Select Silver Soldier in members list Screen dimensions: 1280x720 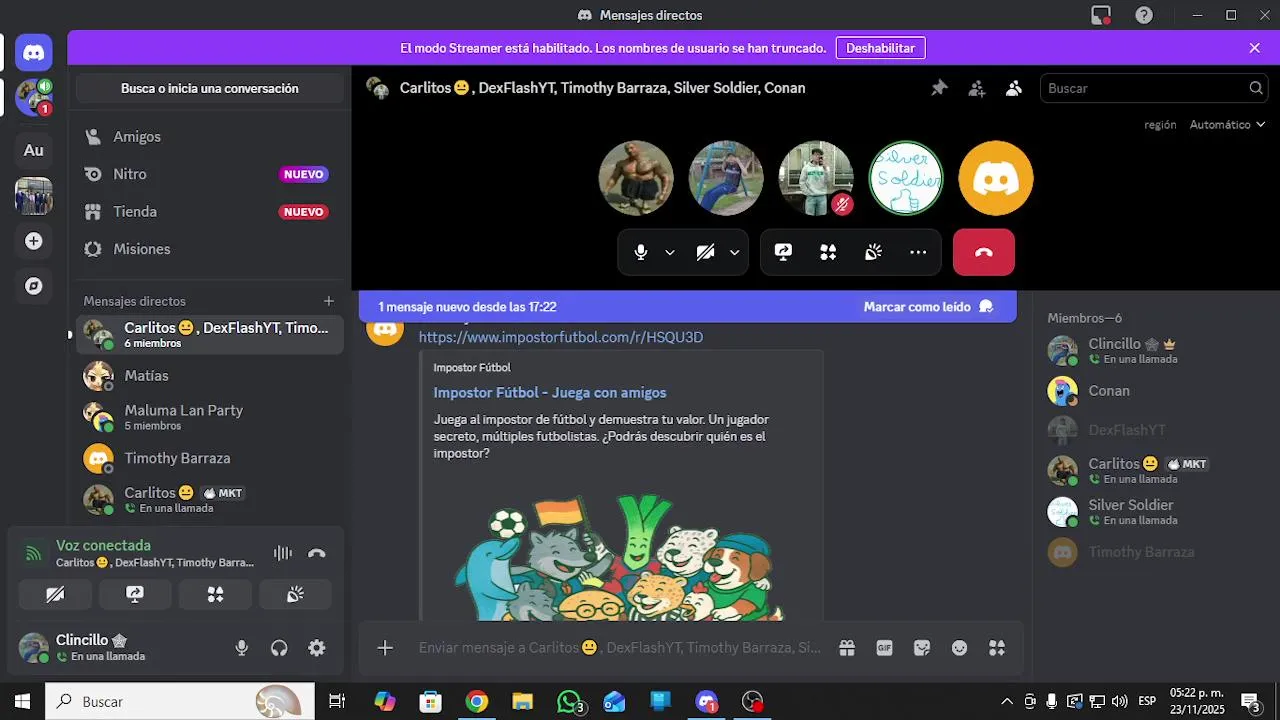(x=1152, y=511)
